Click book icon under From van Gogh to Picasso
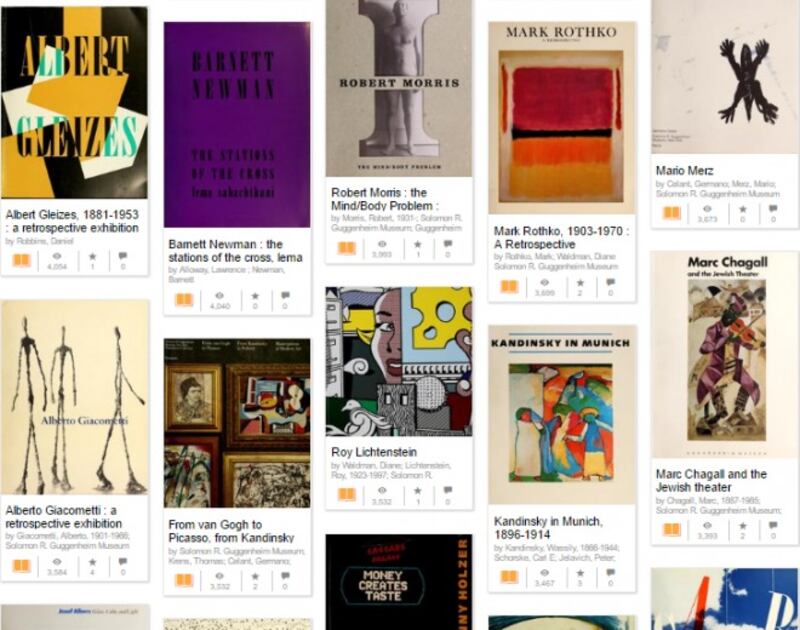The width and height of the screenshot is (800, 630). click(184, 580)
